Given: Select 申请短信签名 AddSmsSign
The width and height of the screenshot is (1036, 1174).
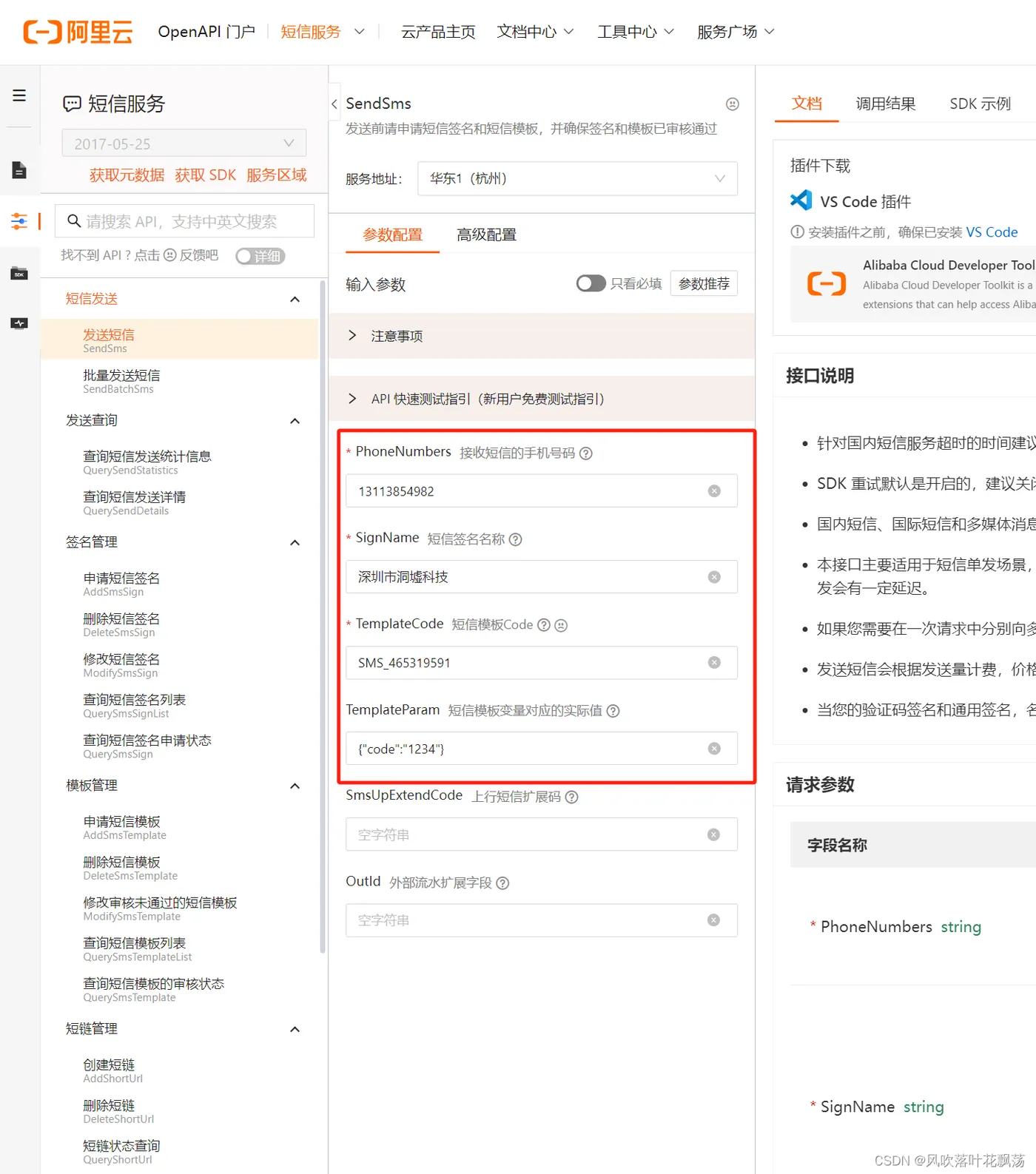Looking at the screenshot, I should tap(180, 584).
